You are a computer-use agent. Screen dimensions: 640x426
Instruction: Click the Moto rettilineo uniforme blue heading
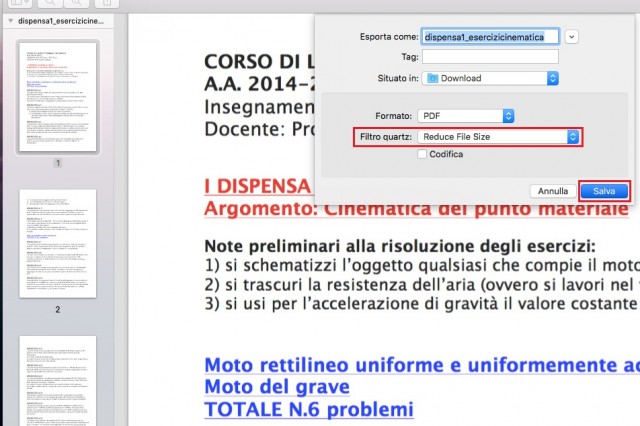422,365
